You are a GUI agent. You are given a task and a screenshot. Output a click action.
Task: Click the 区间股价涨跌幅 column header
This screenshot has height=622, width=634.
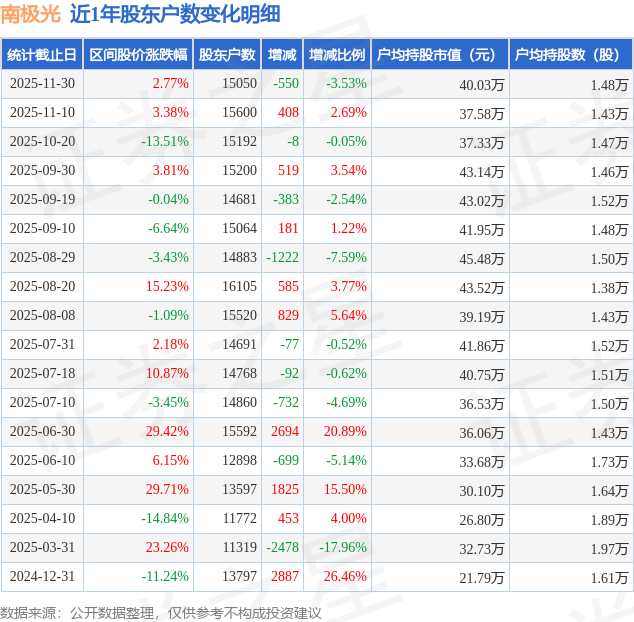click(x=138, y=55)
